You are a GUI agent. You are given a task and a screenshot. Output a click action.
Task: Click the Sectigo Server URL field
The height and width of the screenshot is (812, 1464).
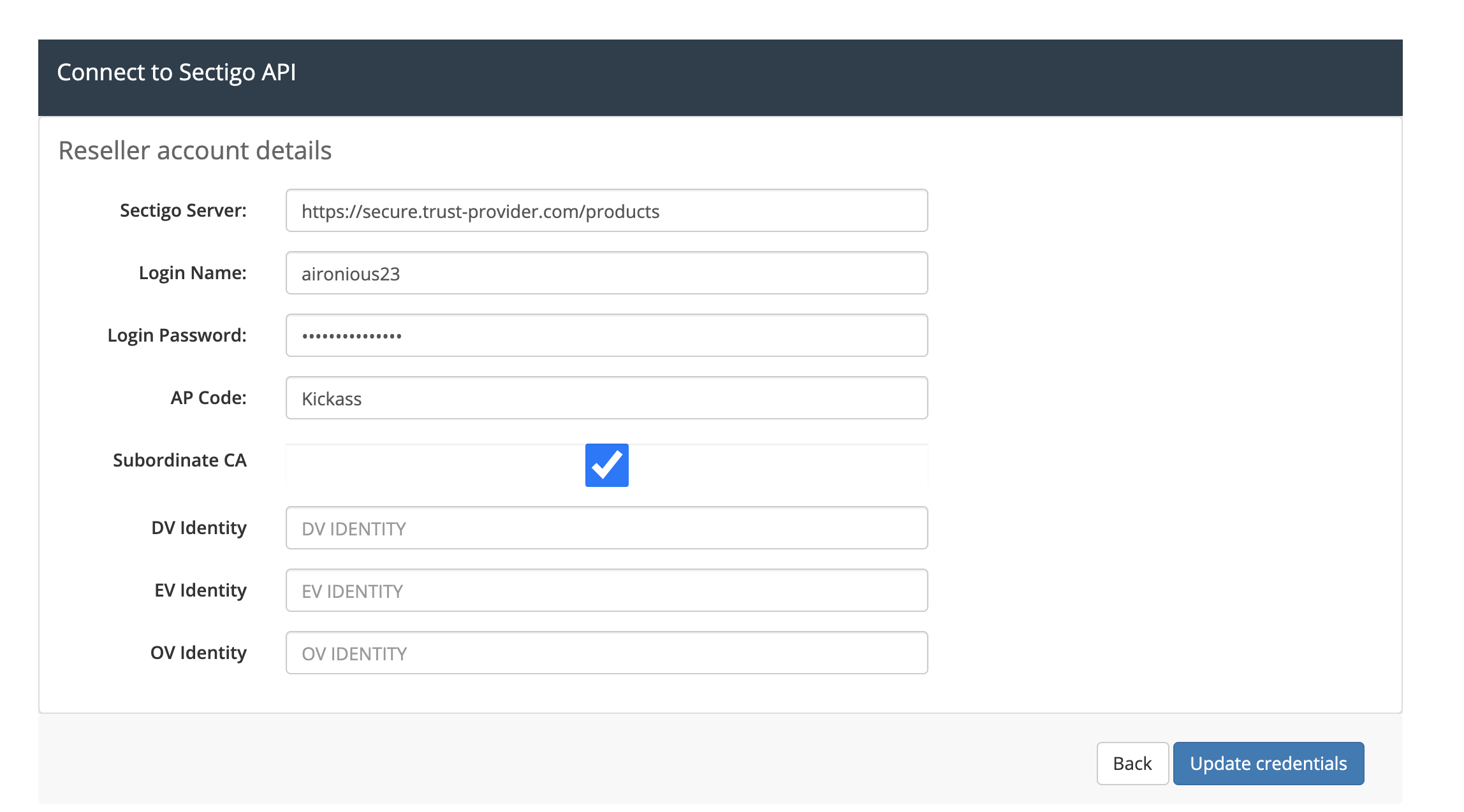pyautogui.click(x=606, y=211)
